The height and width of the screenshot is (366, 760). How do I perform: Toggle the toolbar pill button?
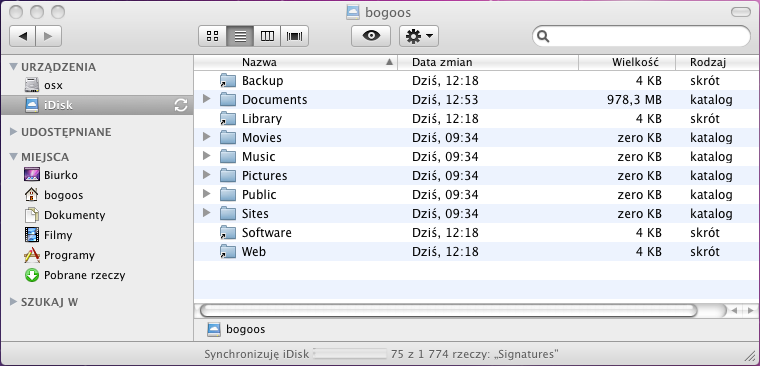(740, 12)
